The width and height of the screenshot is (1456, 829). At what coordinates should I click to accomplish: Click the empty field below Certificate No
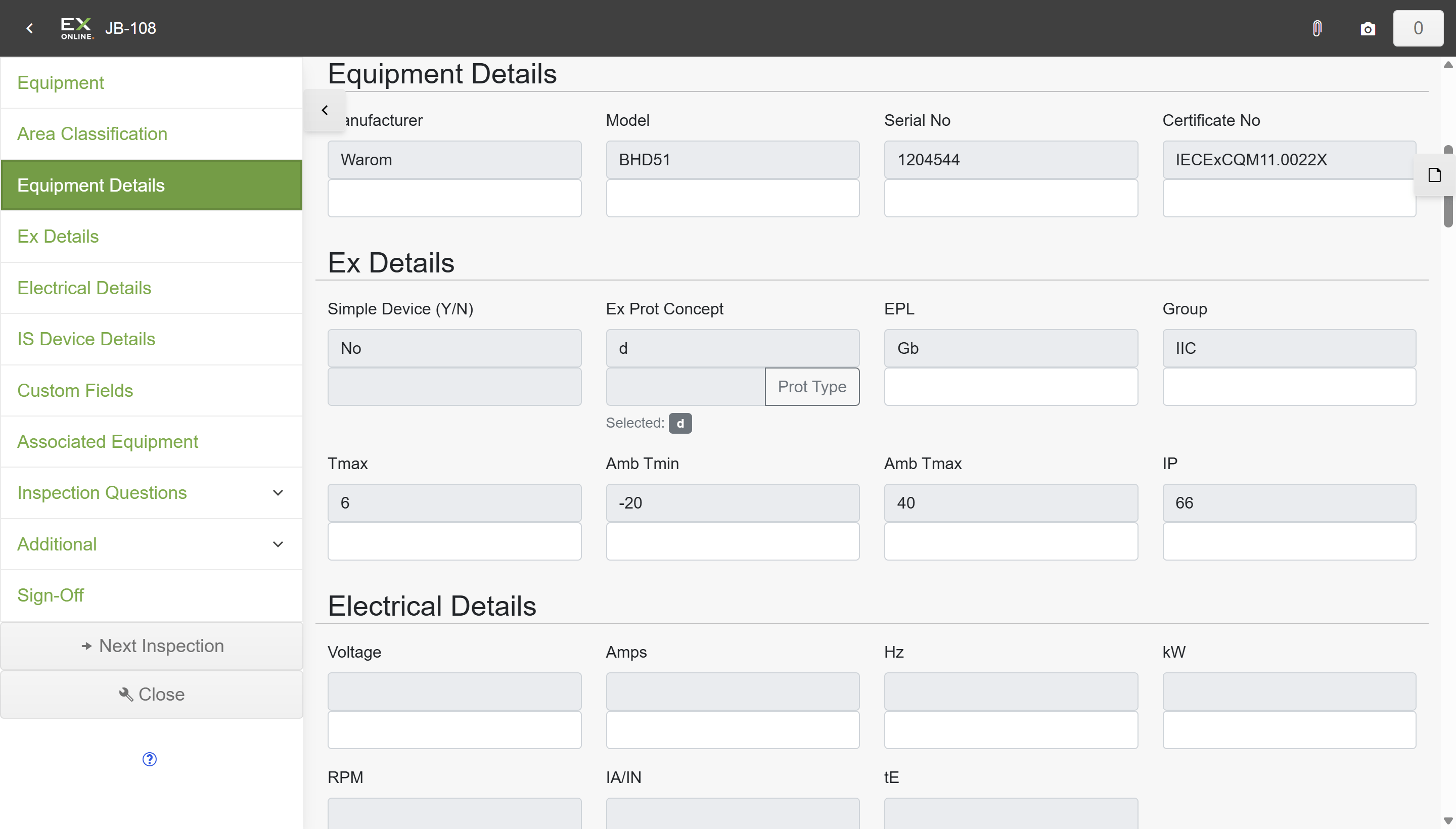coord(1289,198)
